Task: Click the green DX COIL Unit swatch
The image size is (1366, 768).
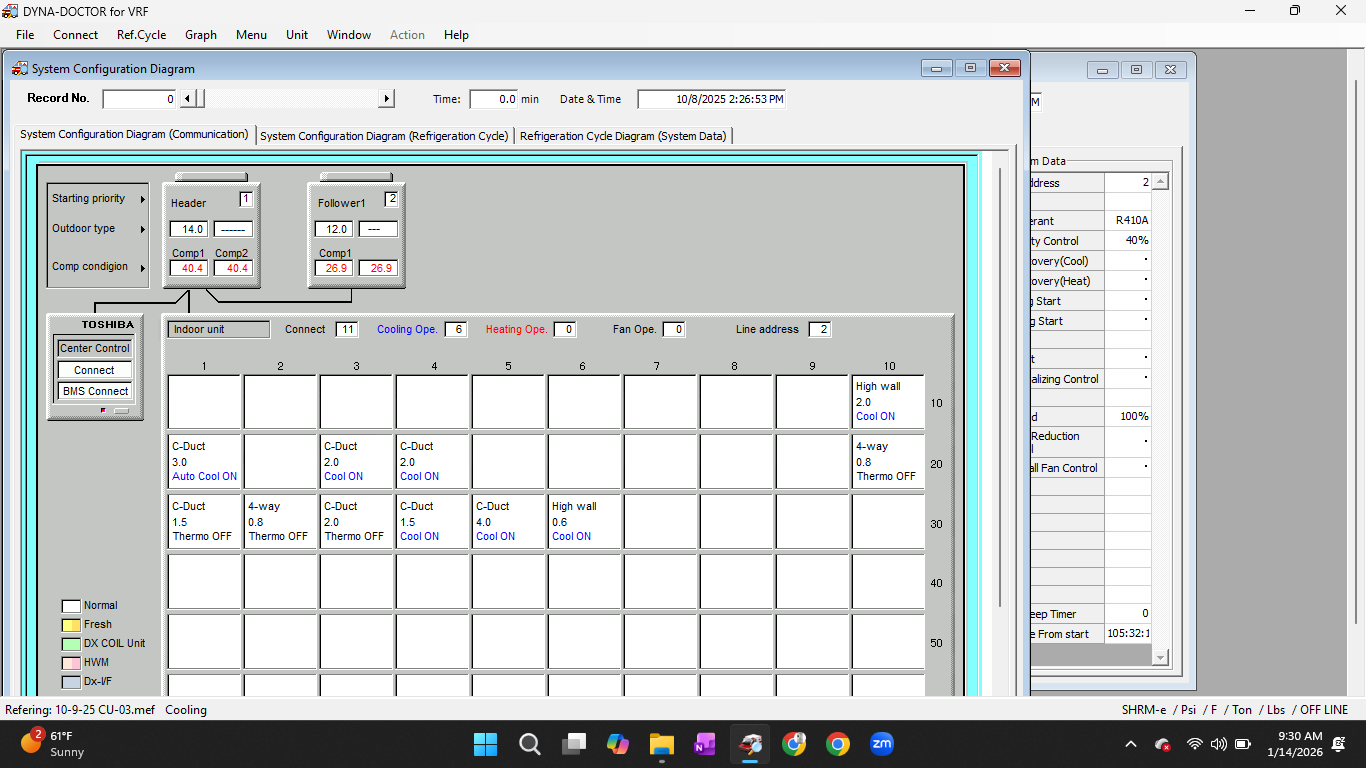Action: tap(71, 644)
